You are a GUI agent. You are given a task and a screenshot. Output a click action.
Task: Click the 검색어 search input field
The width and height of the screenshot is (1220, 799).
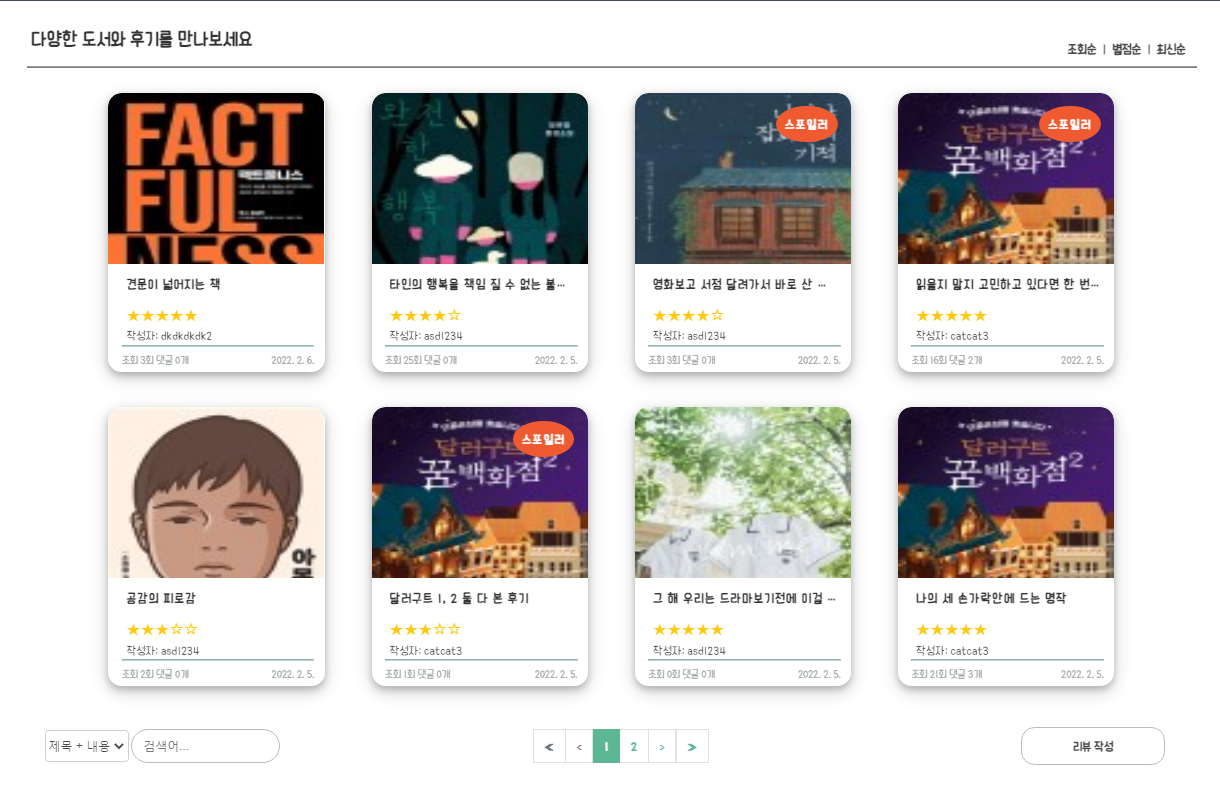click(x=205, y=746)
